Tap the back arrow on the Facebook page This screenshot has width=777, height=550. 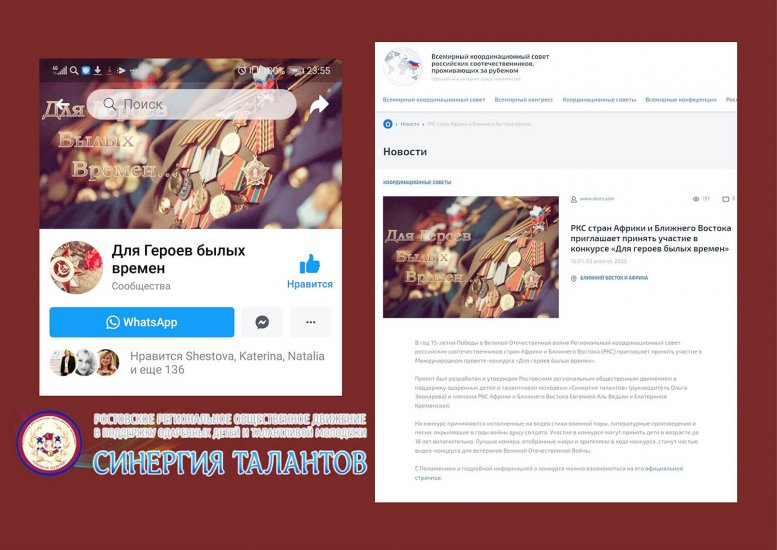point(62,105)
